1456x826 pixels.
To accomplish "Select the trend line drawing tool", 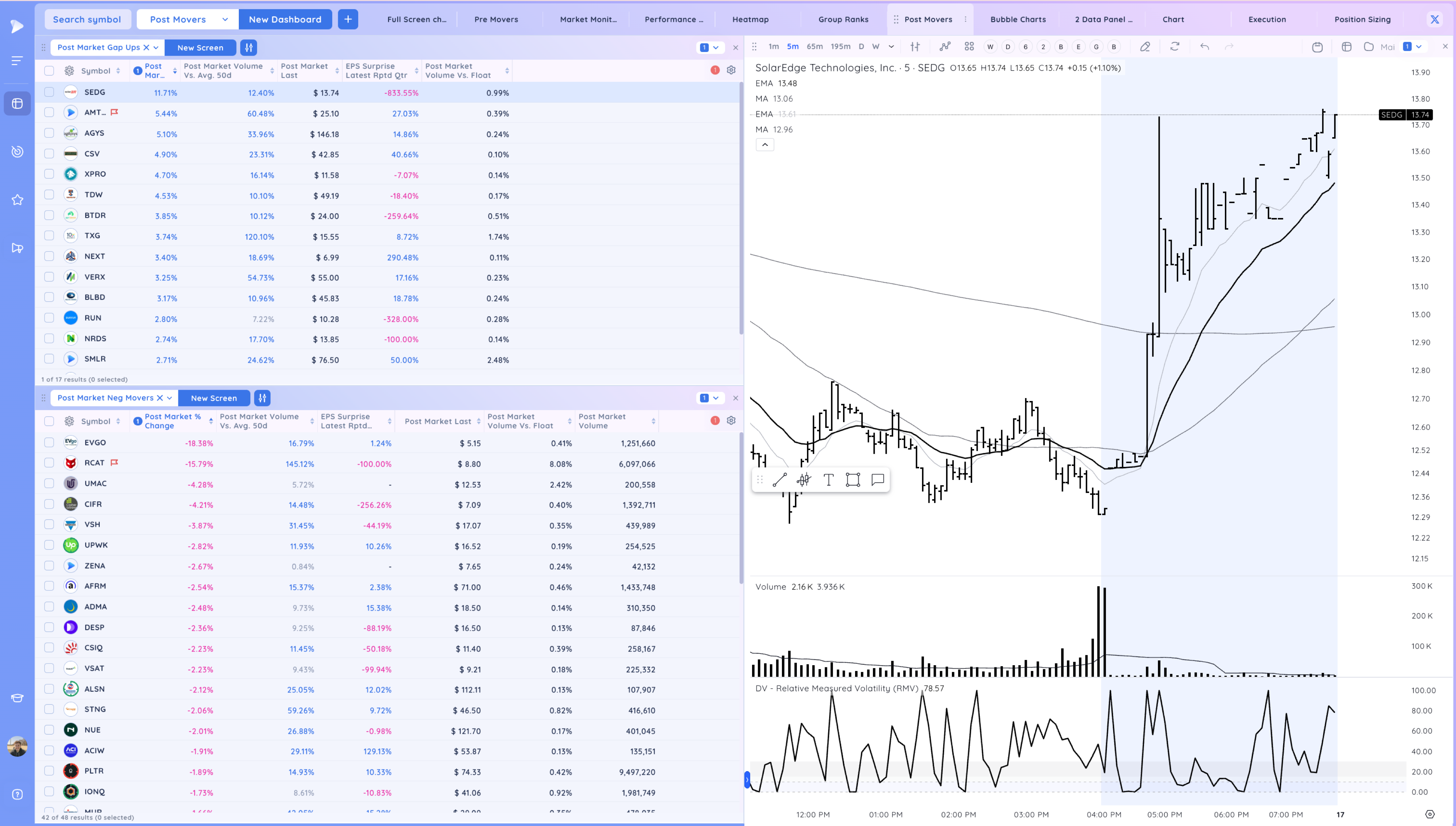I will 780,480.
